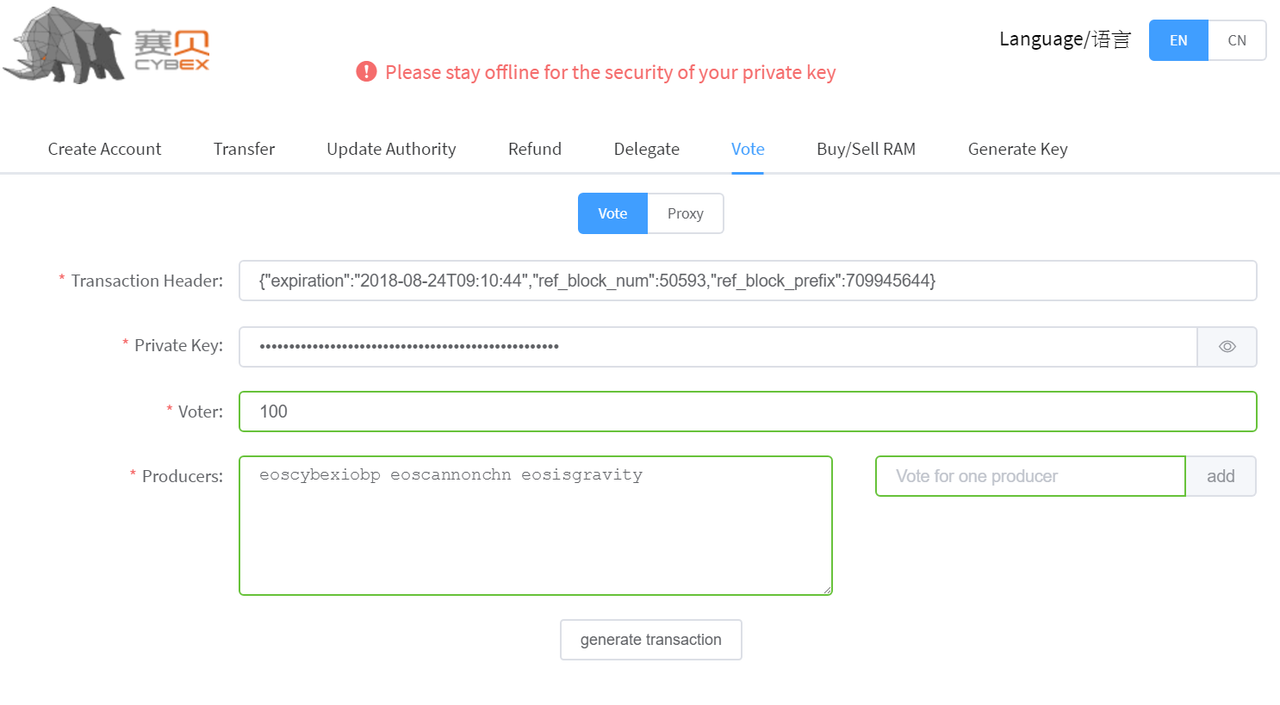Focus the Vote for one producer field
The image size is (1280, 705).
click(x=1030, y=477)
